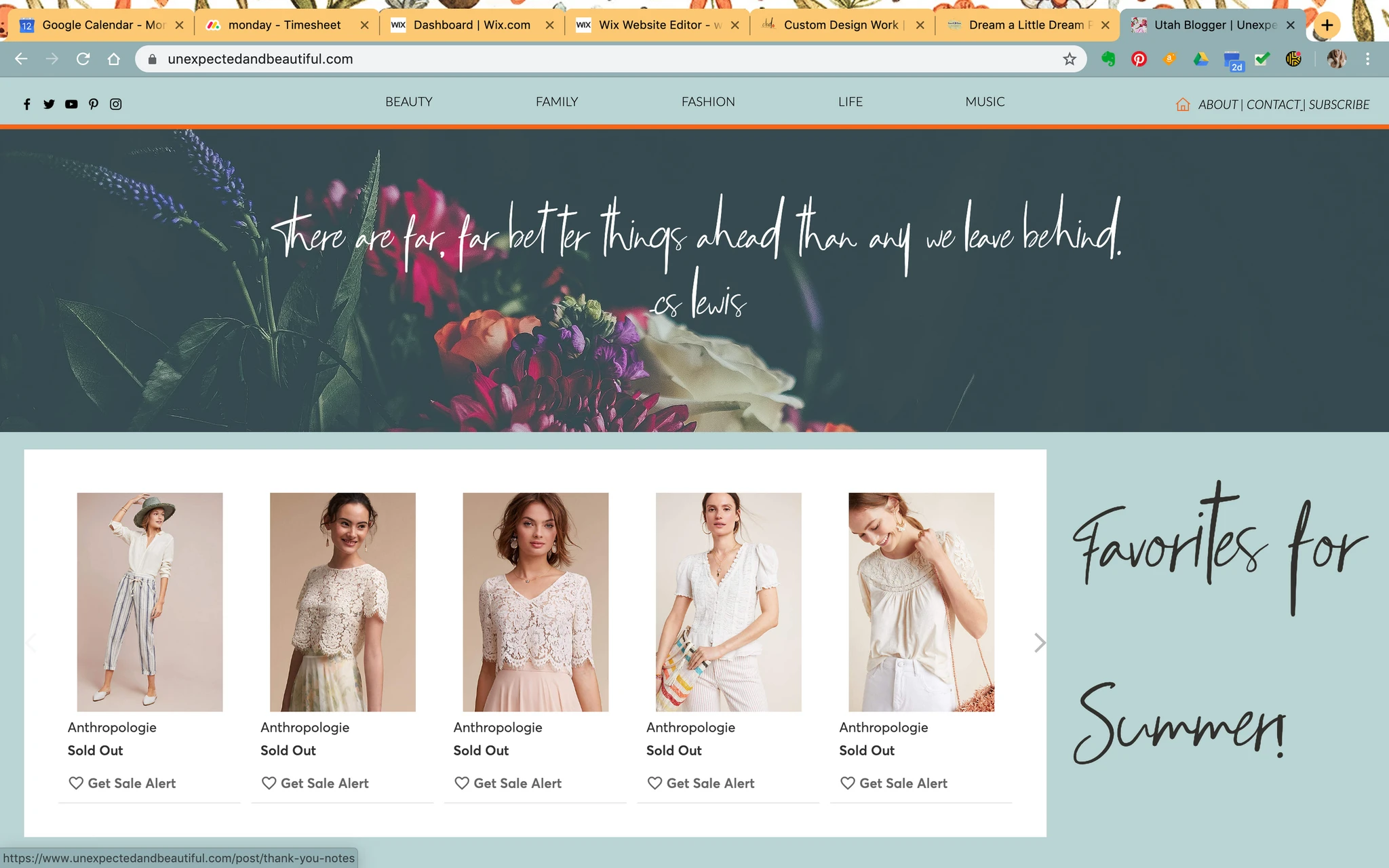Screen dimensions: 1389x868
Task: Click the round black and yellow extension icon
Action: (x=1293, y=59)
